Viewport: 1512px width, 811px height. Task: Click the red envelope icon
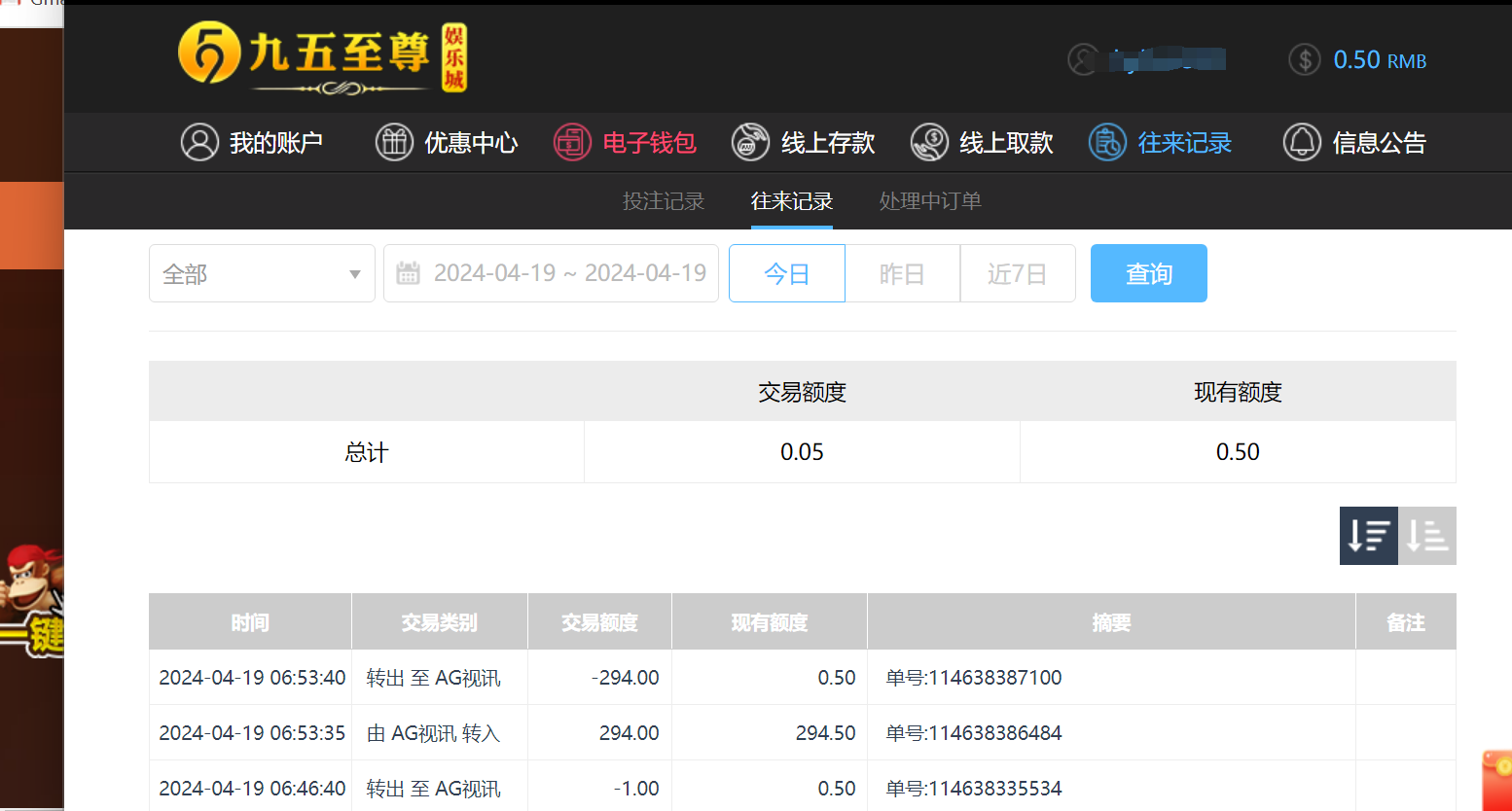coord(1496,780)
